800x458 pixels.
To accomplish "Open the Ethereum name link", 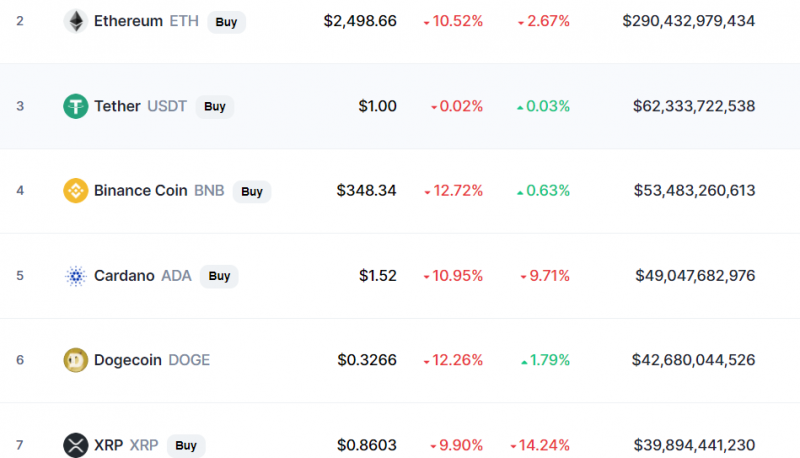I will point(128,21).
